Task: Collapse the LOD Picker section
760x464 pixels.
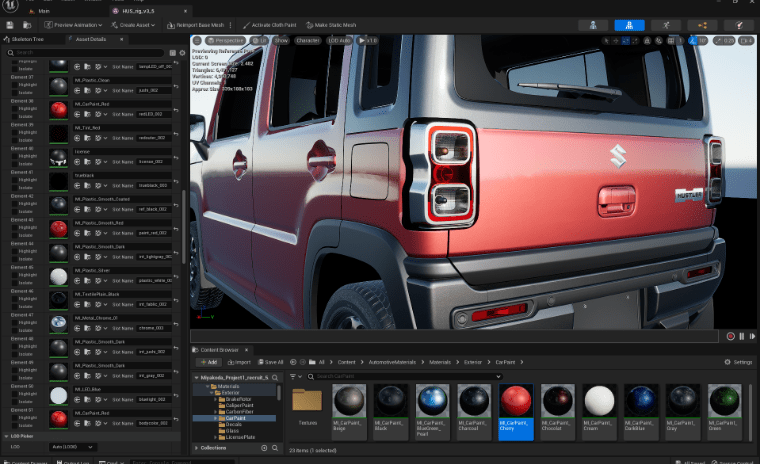Action: coord(6,436)
